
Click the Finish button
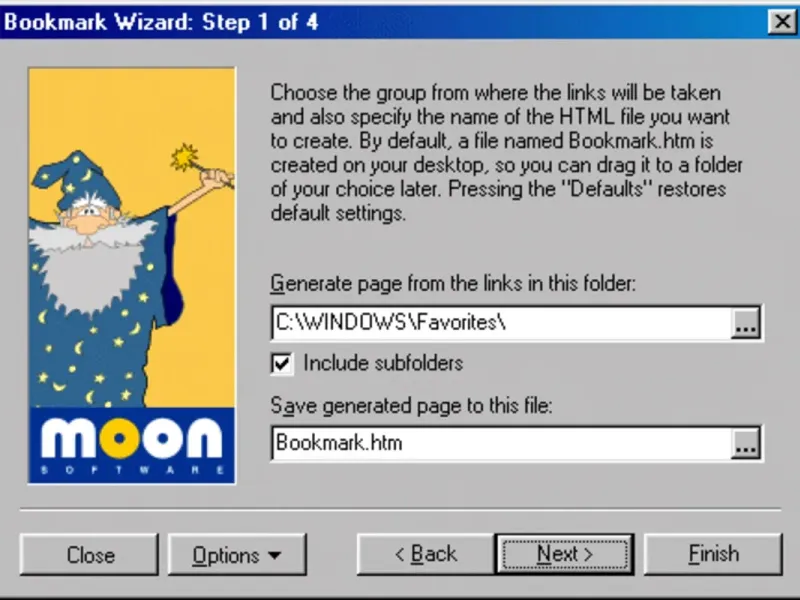713,554
